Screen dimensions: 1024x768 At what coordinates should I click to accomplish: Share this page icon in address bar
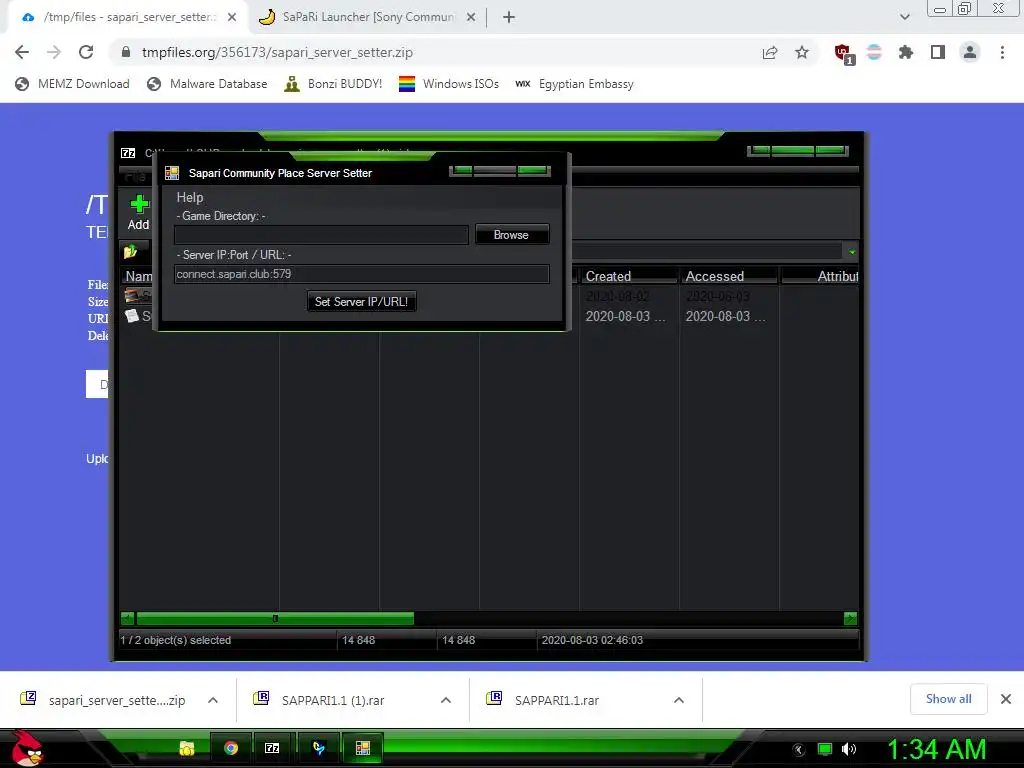click(x=770, y=52)
